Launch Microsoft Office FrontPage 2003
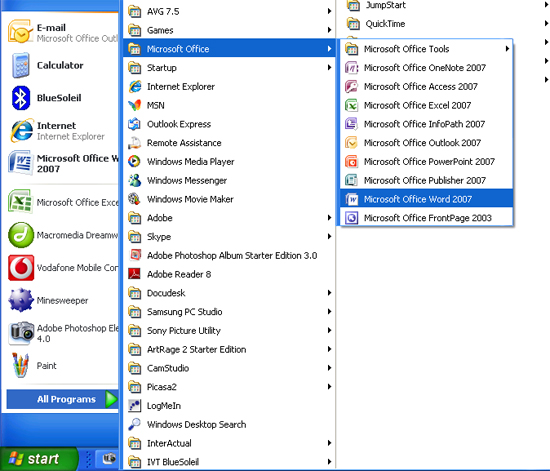Viewport: 550px width, 471px height. pyautogui.click(x=426, y=218)
